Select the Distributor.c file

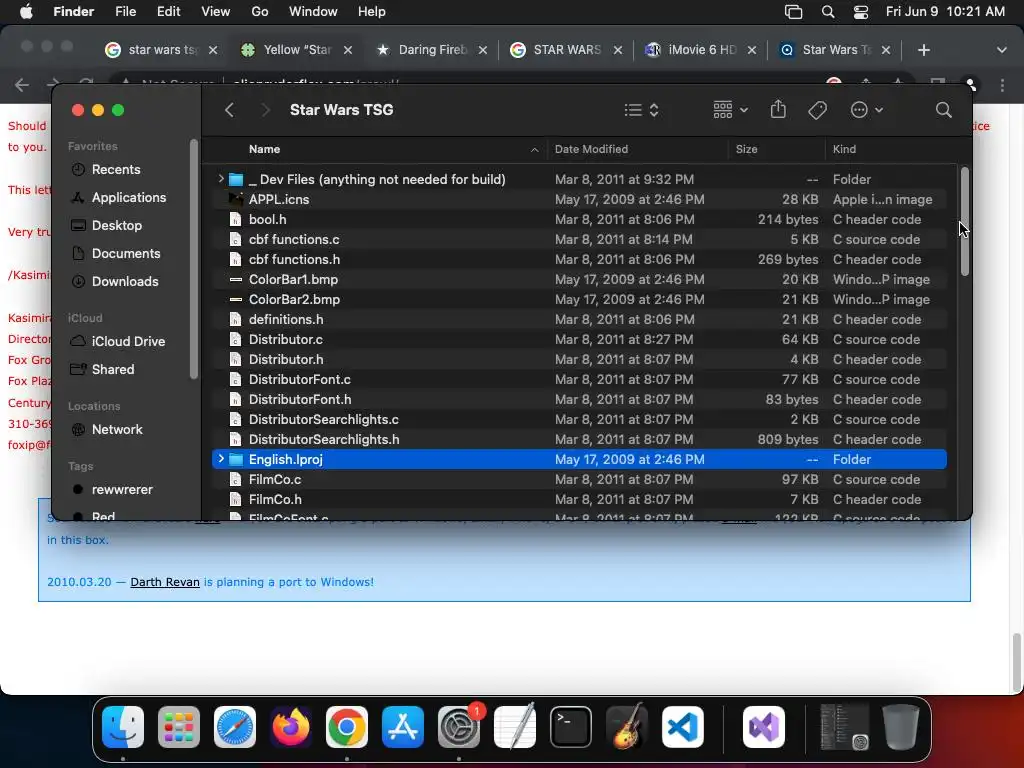[x=579, y=340]
